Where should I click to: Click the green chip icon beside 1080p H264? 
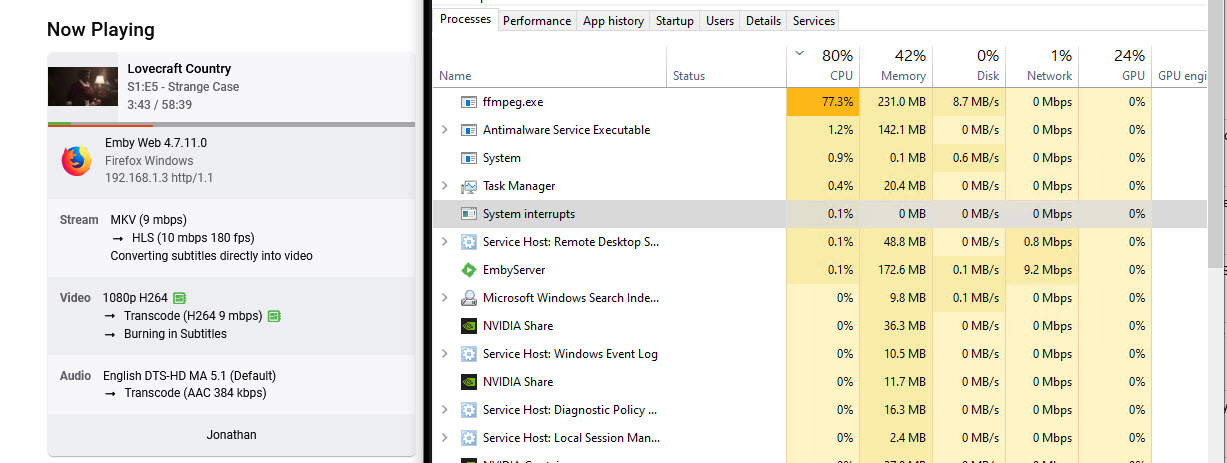(180, 298)
